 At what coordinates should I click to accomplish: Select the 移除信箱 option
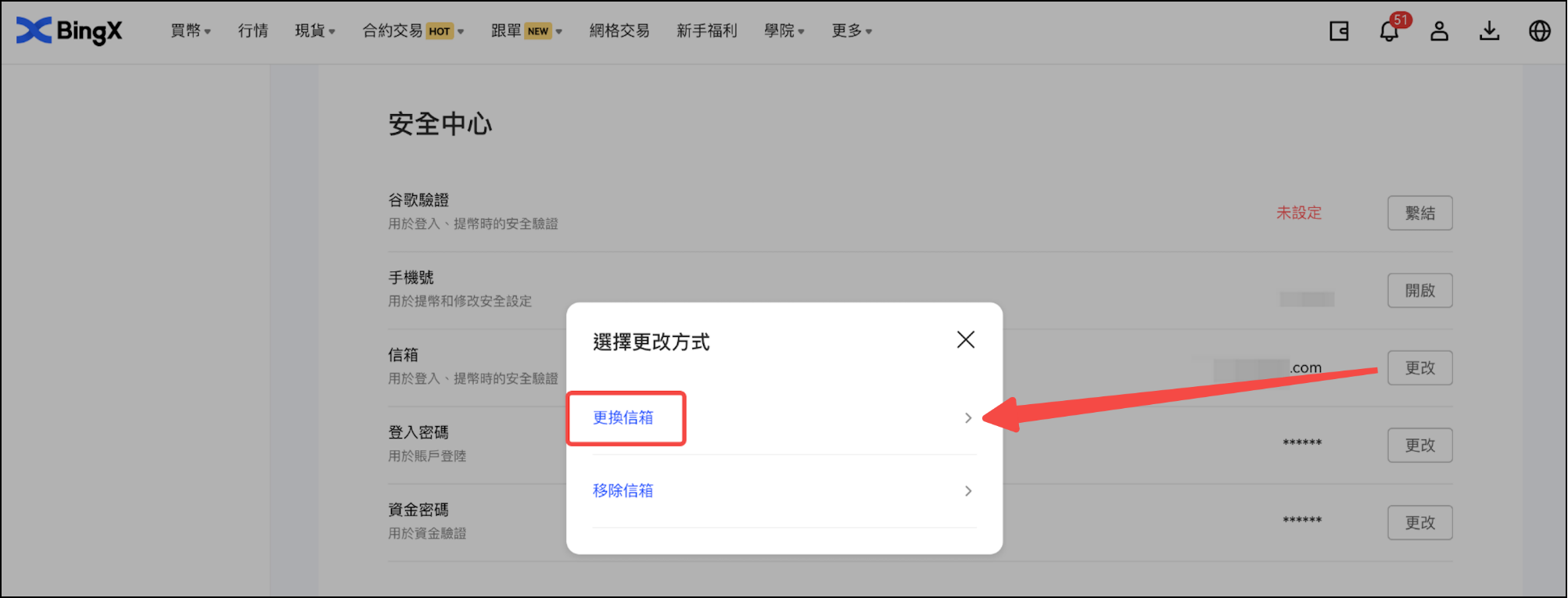click(x=623, y=491)
